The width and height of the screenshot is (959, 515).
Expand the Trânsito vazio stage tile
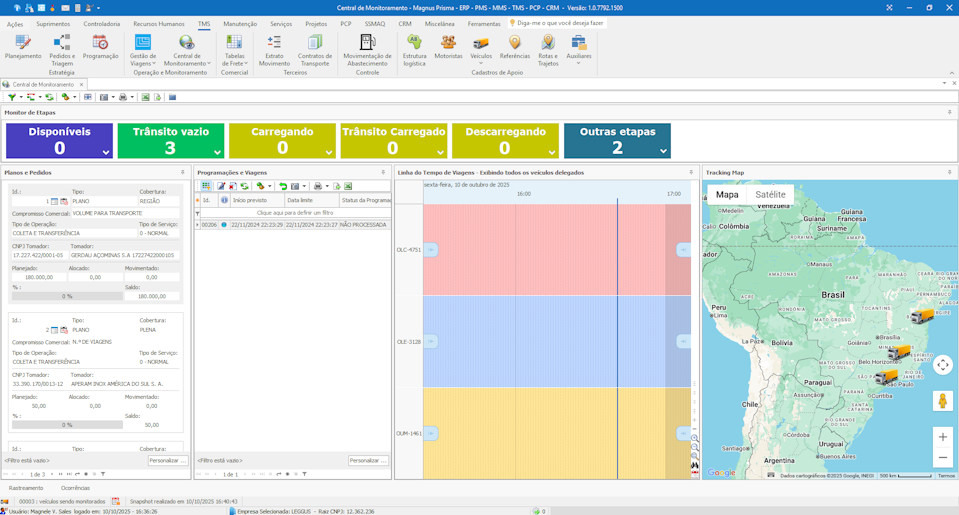(x=217, y=153)
